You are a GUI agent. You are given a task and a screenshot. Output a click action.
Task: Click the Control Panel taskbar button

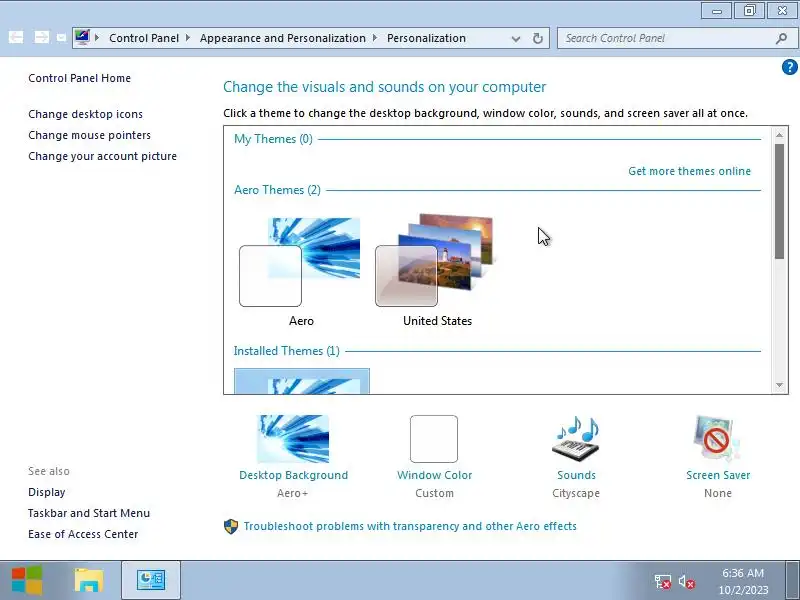point(151,580)
